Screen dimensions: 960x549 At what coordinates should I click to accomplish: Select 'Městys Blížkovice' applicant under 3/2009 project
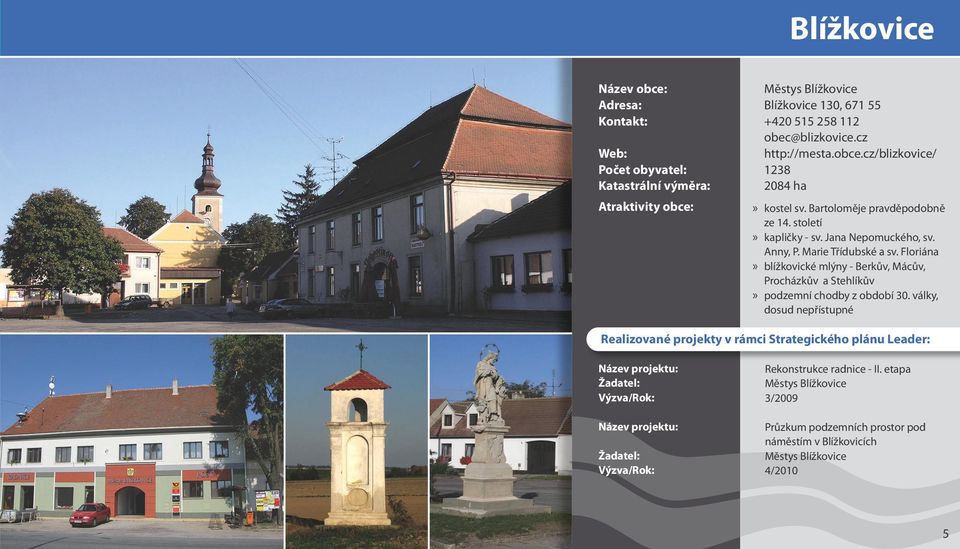(x=805, y=384)
